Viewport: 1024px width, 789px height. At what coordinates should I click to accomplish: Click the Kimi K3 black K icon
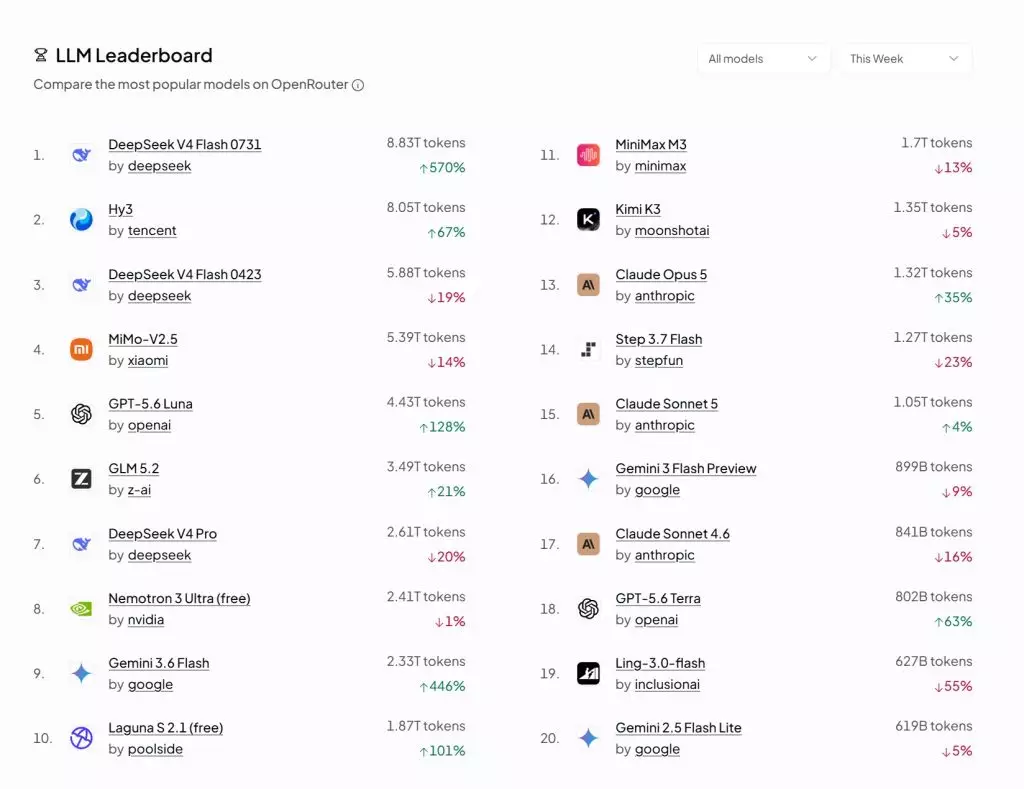[588, 219]
